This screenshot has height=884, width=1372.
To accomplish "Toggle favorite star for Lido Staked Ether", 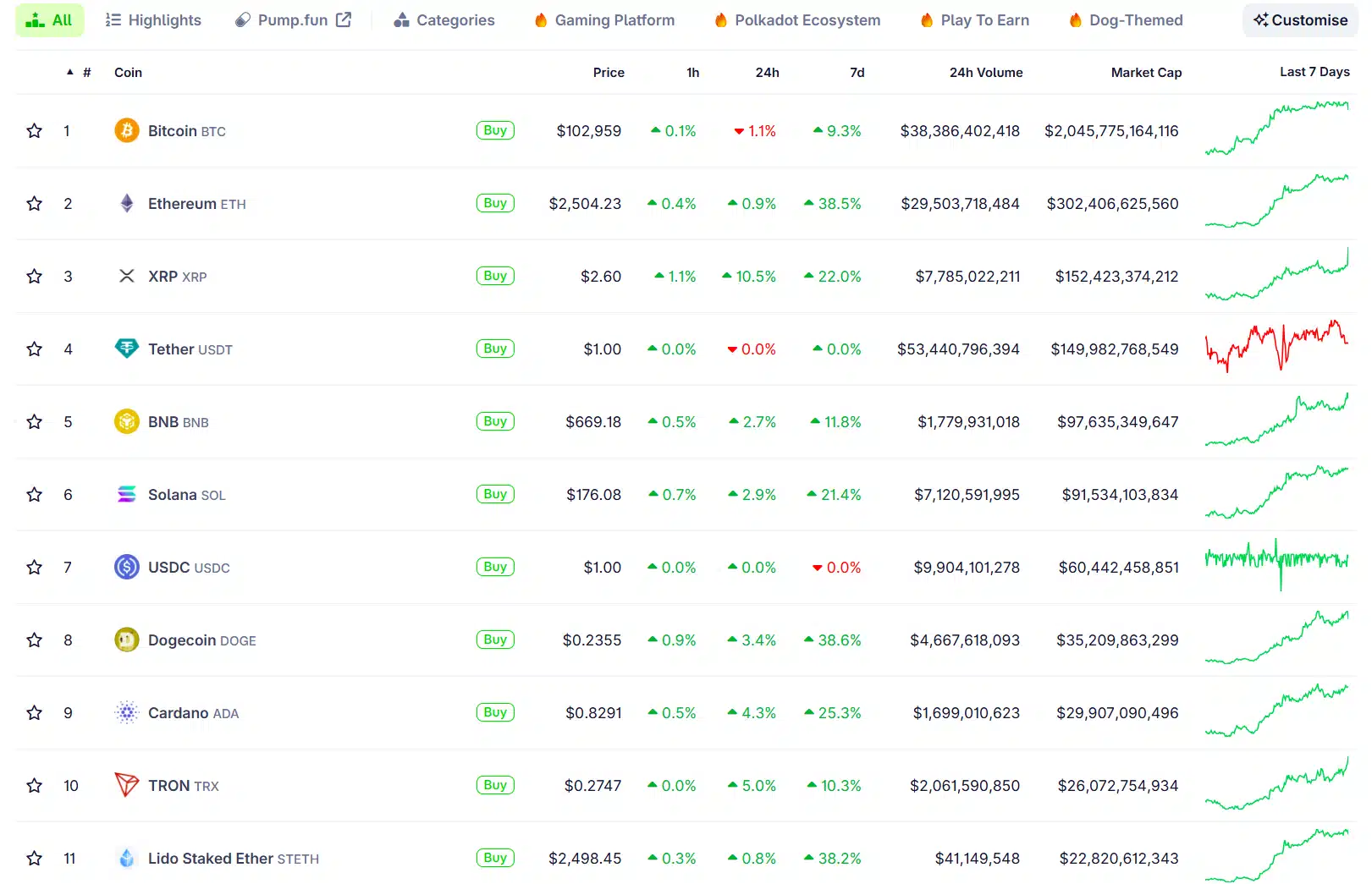I will 34,858.
